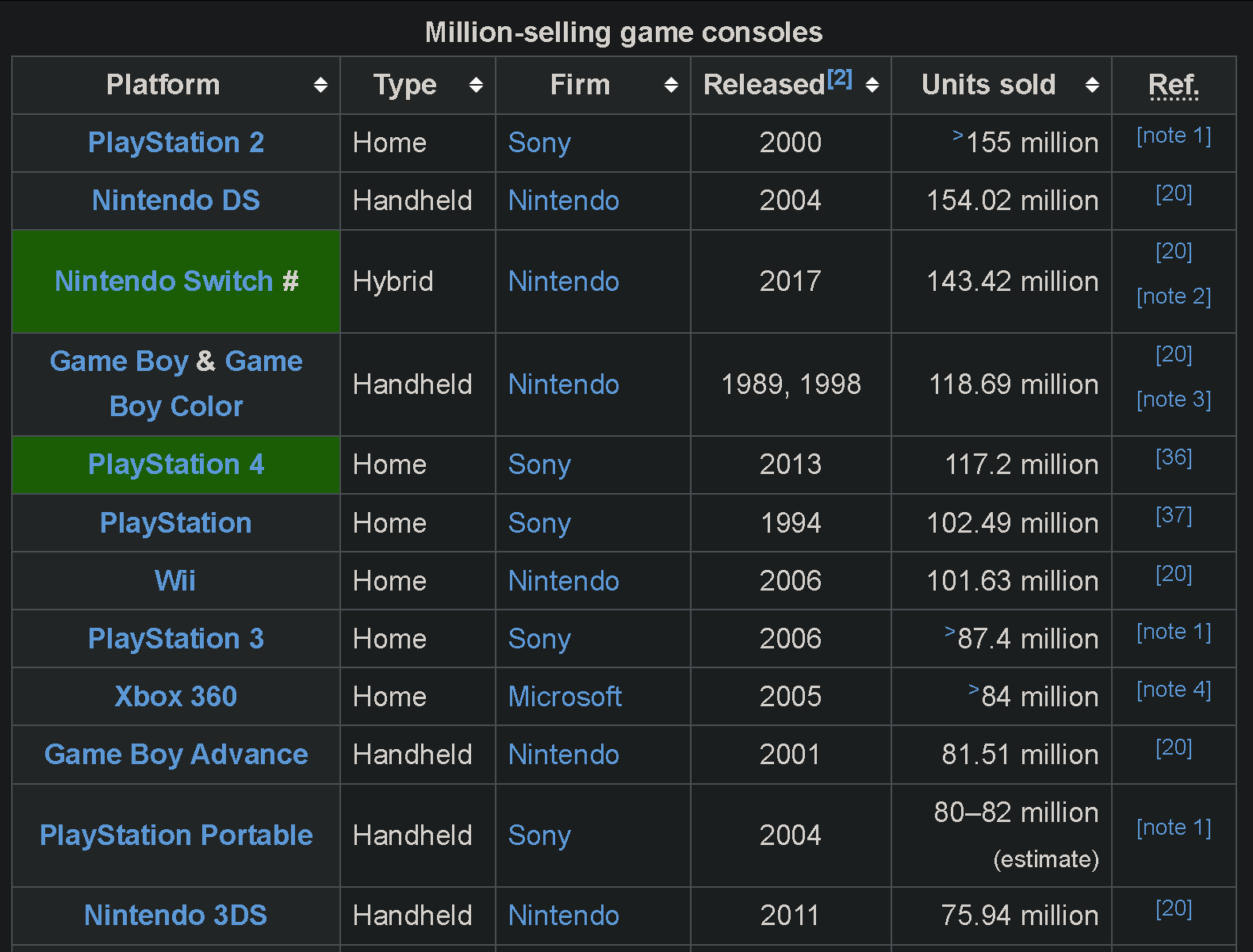1253x952 pixels.
Task: Open the Game Boy Advance link
Action: pos(176,755)
